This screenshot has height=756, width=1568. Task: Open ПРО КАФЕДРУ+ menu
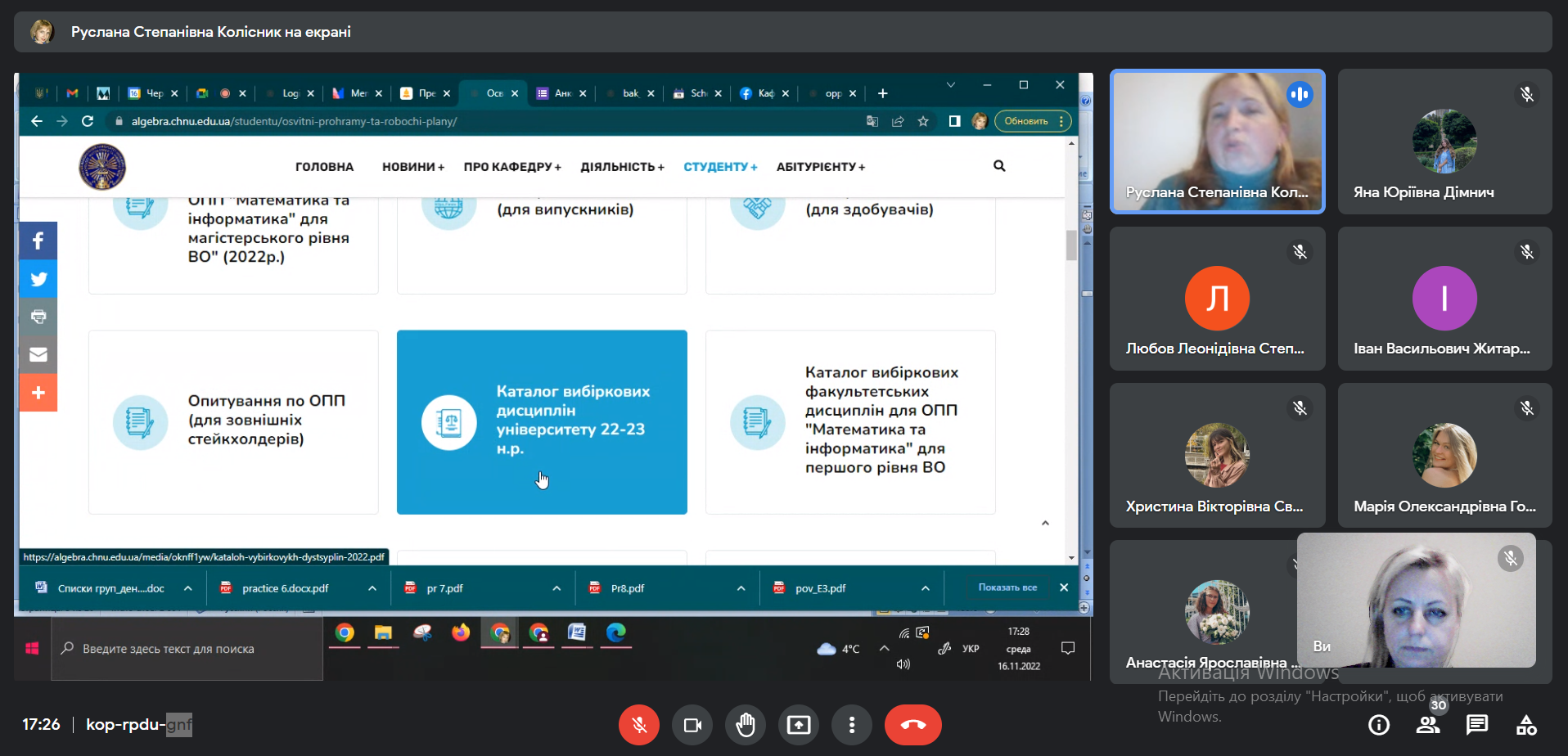pos(512,167)
